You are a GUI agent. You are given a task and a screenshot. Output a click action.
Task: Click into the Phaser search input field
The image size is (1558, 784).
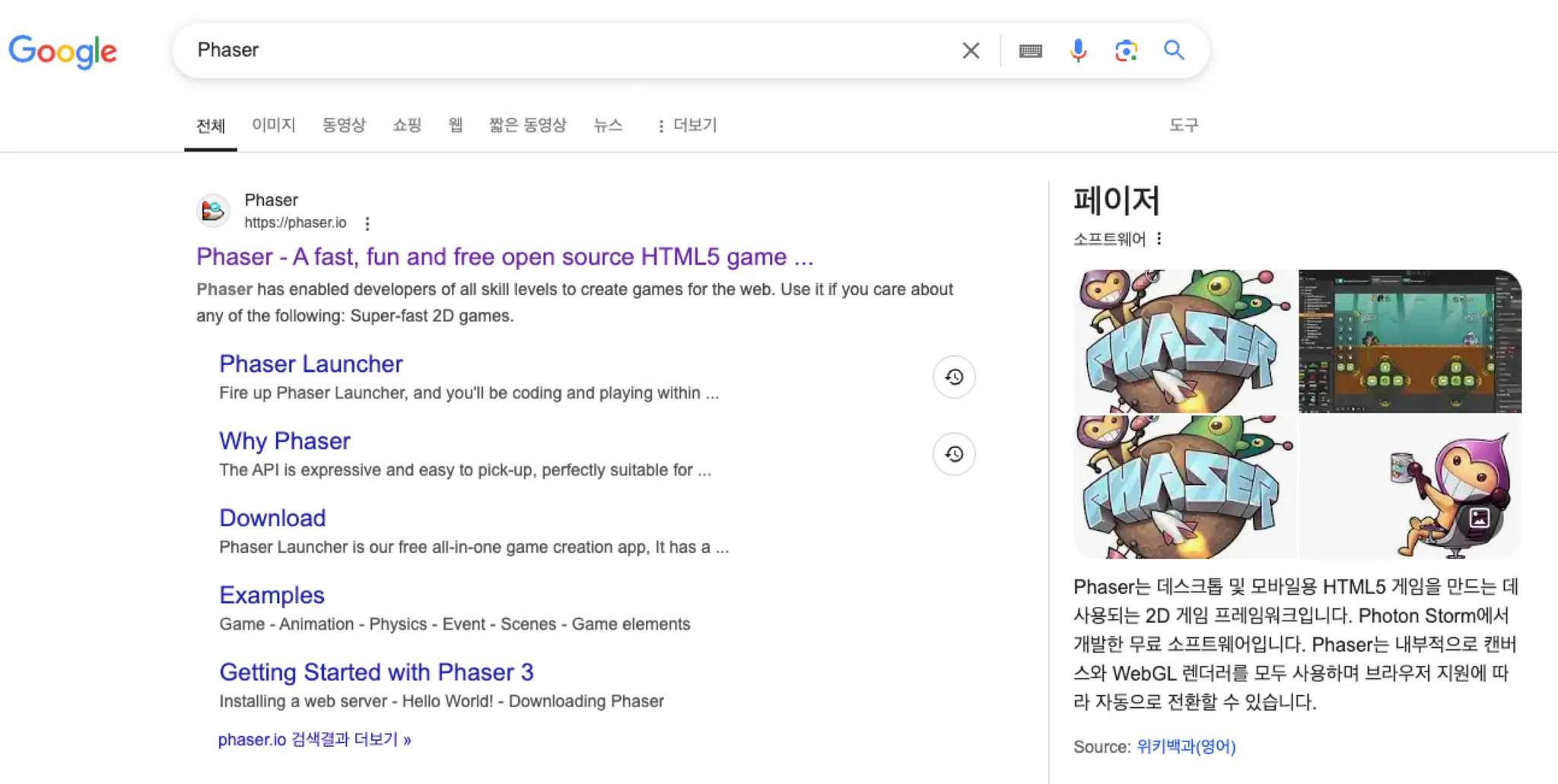[x=563, y=50]
